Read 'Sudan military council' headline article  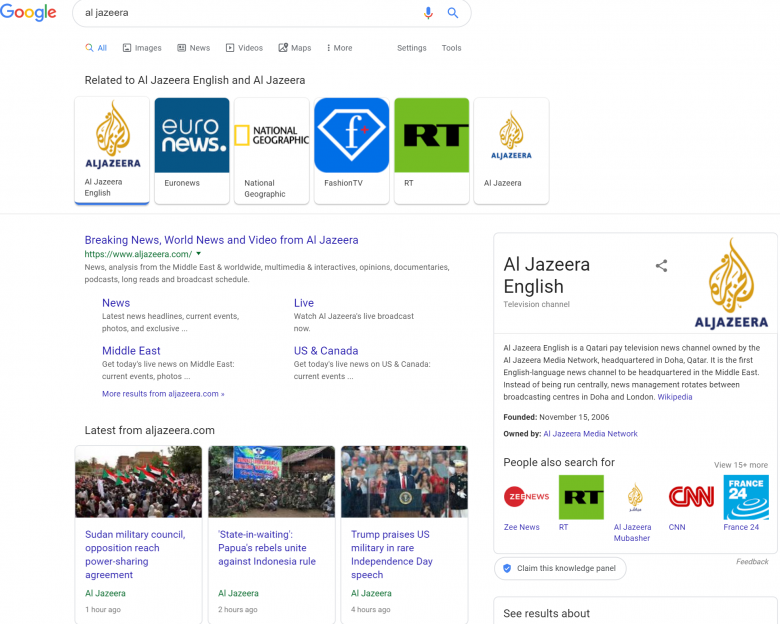tap(135, 554)
